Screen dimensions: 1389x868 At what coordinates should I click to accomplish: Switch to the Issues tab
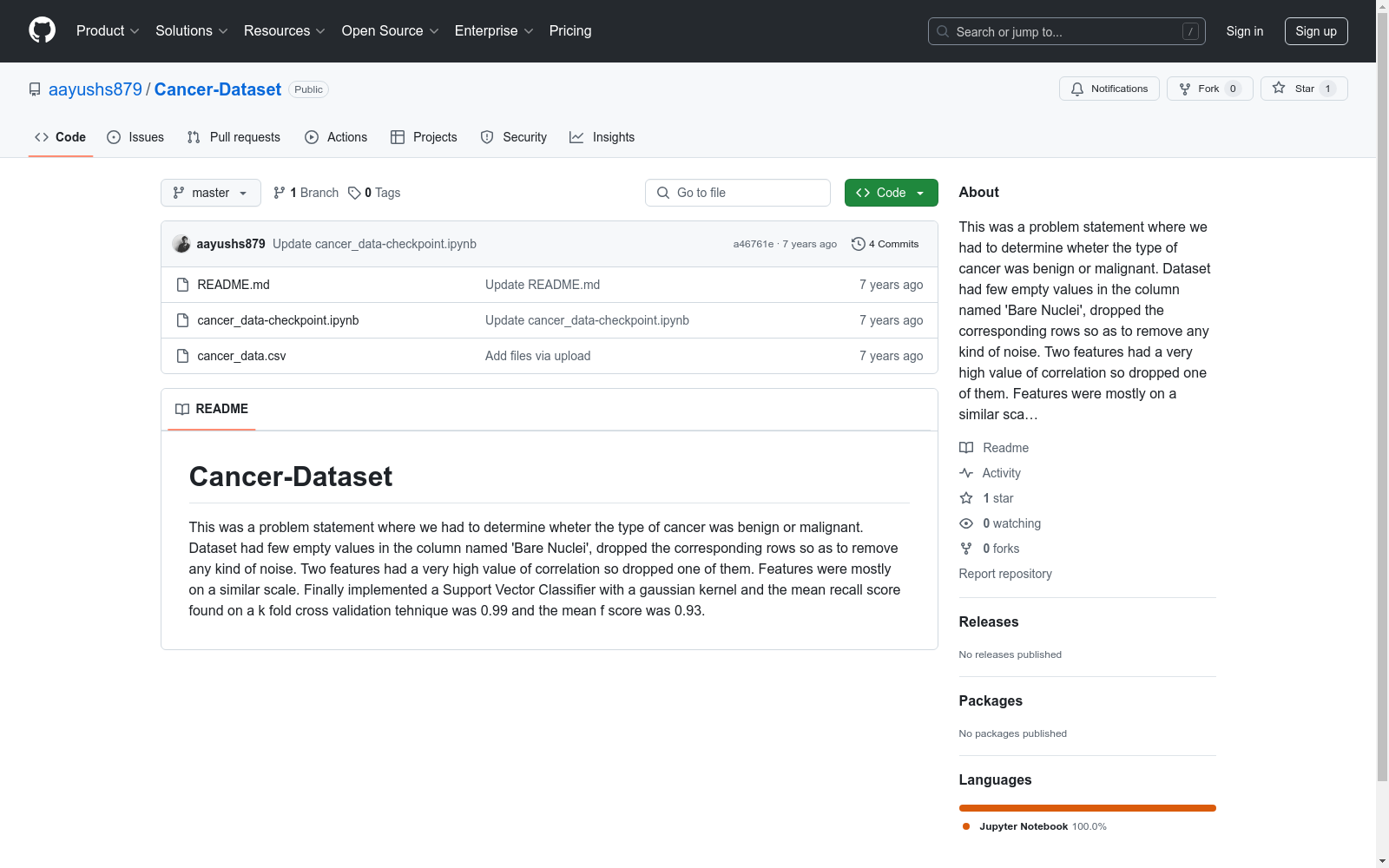135,137
